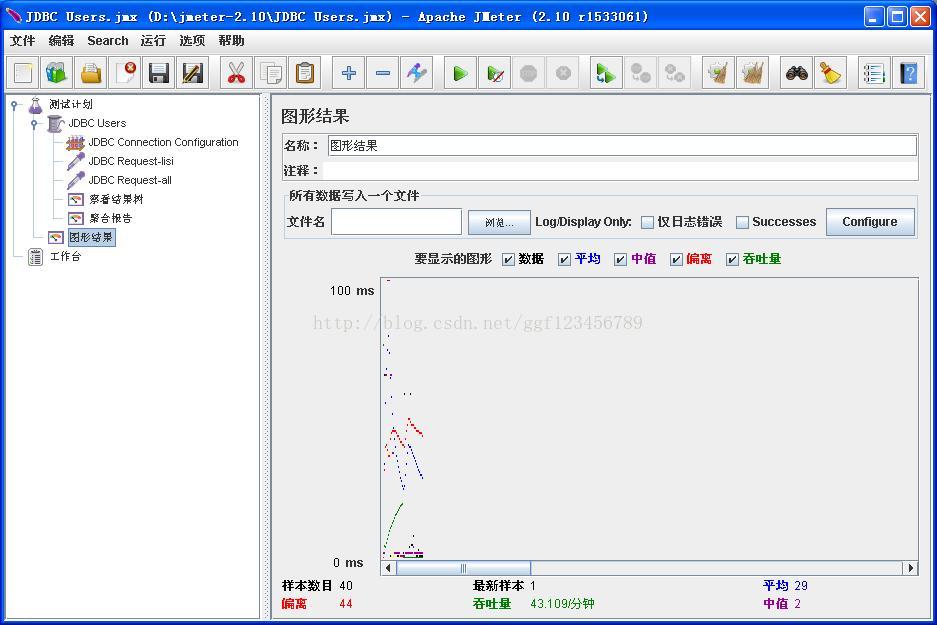
Task: Open Search with the binoculars icon
Action: [x=797, y=73]
